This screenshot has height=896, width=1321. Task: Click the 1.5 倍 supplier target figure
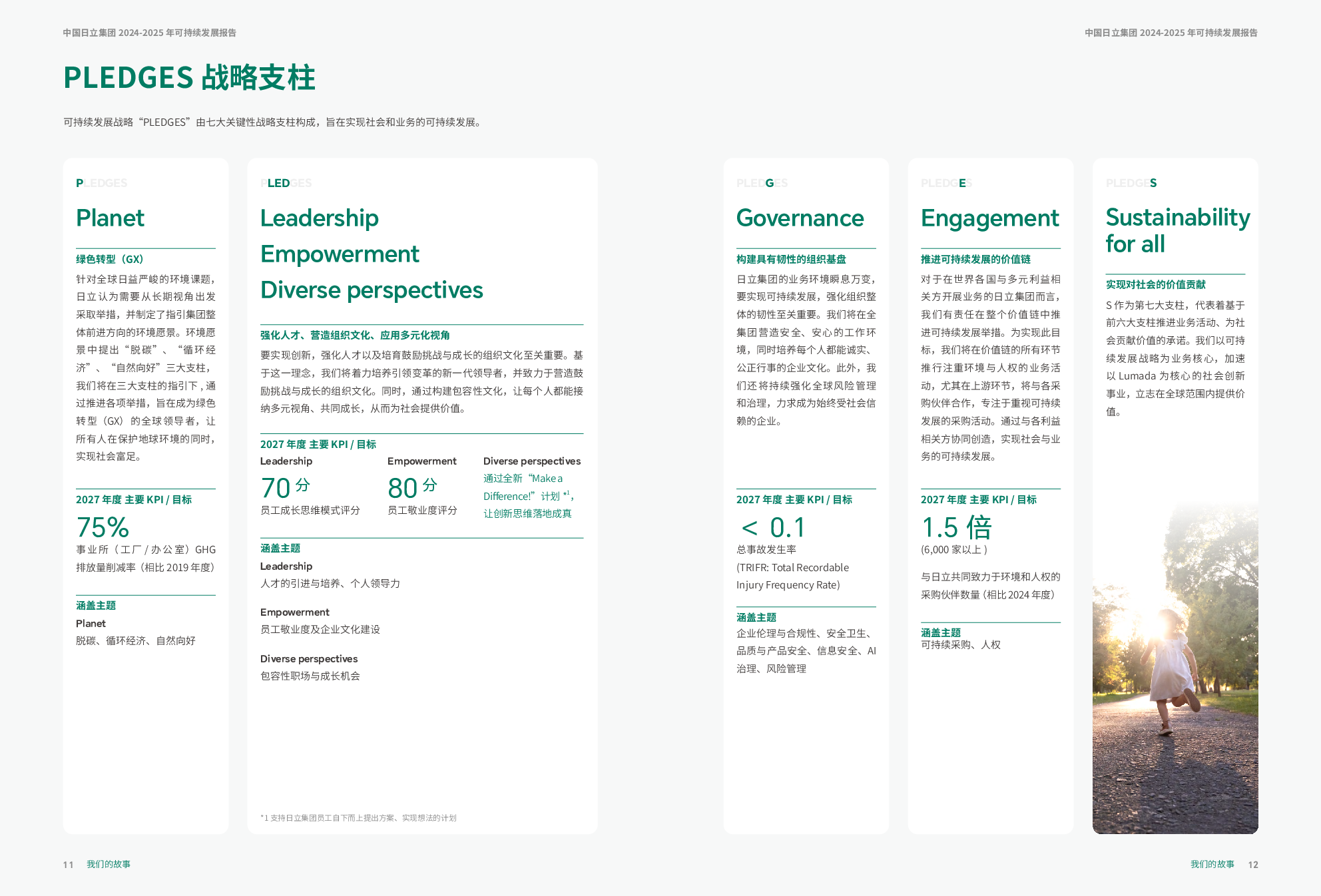pyautogui.click(x=956, y=528)
